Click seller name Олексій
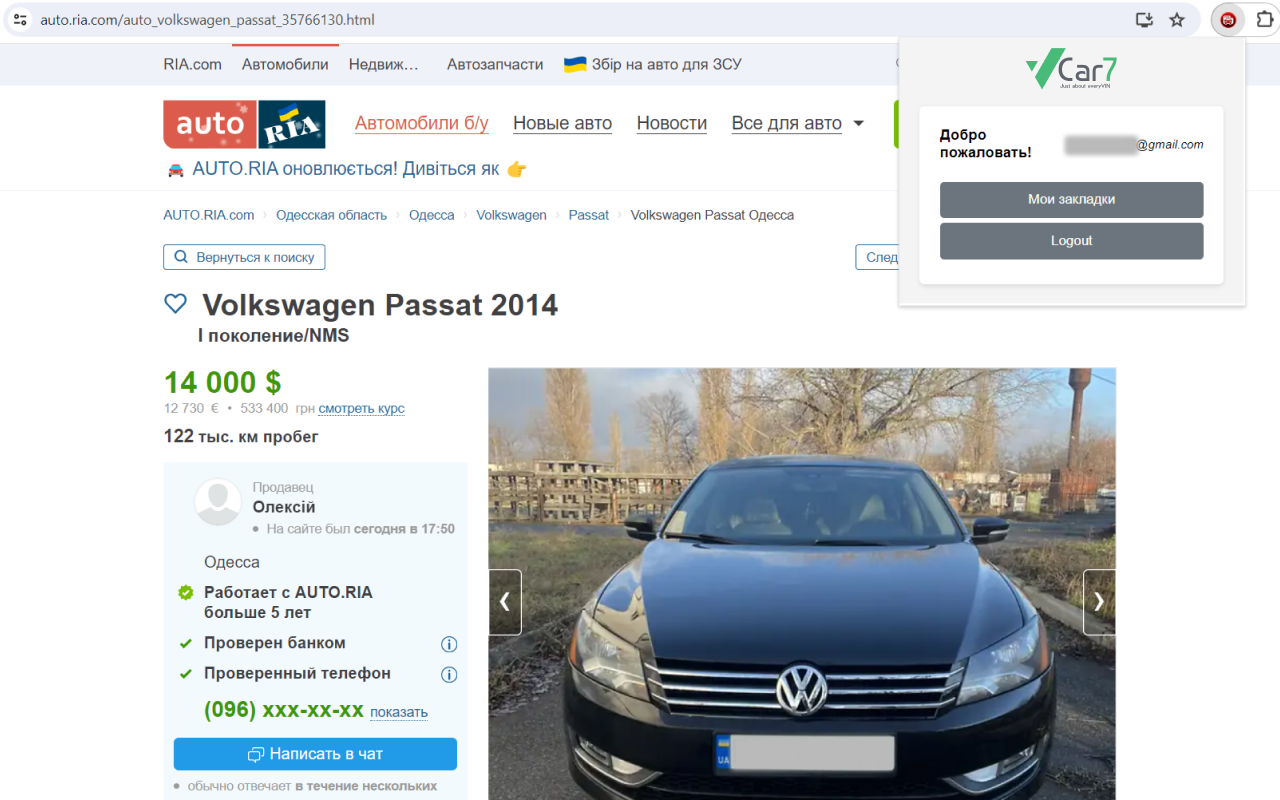Image resolution: width=1280 pixels, height=800 pixels. pos(284,507)
